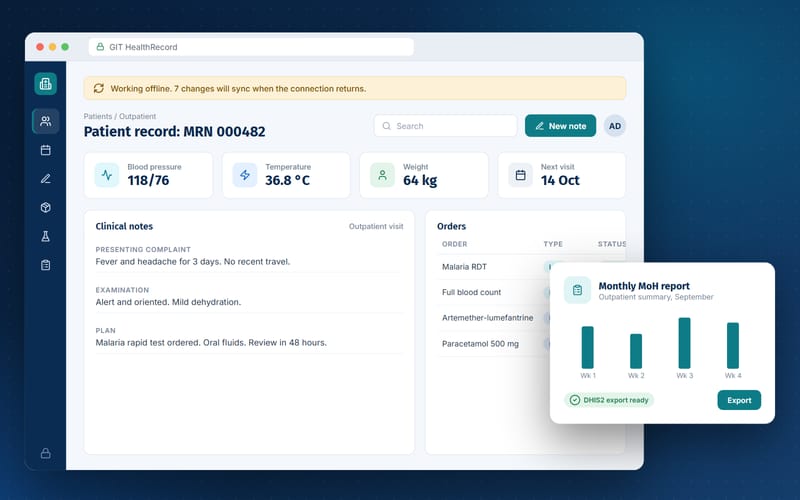This screenshot has height=500, width=800.
Task: Click the hospital logo icon in sidebar
Action: (x=45, y=84)
